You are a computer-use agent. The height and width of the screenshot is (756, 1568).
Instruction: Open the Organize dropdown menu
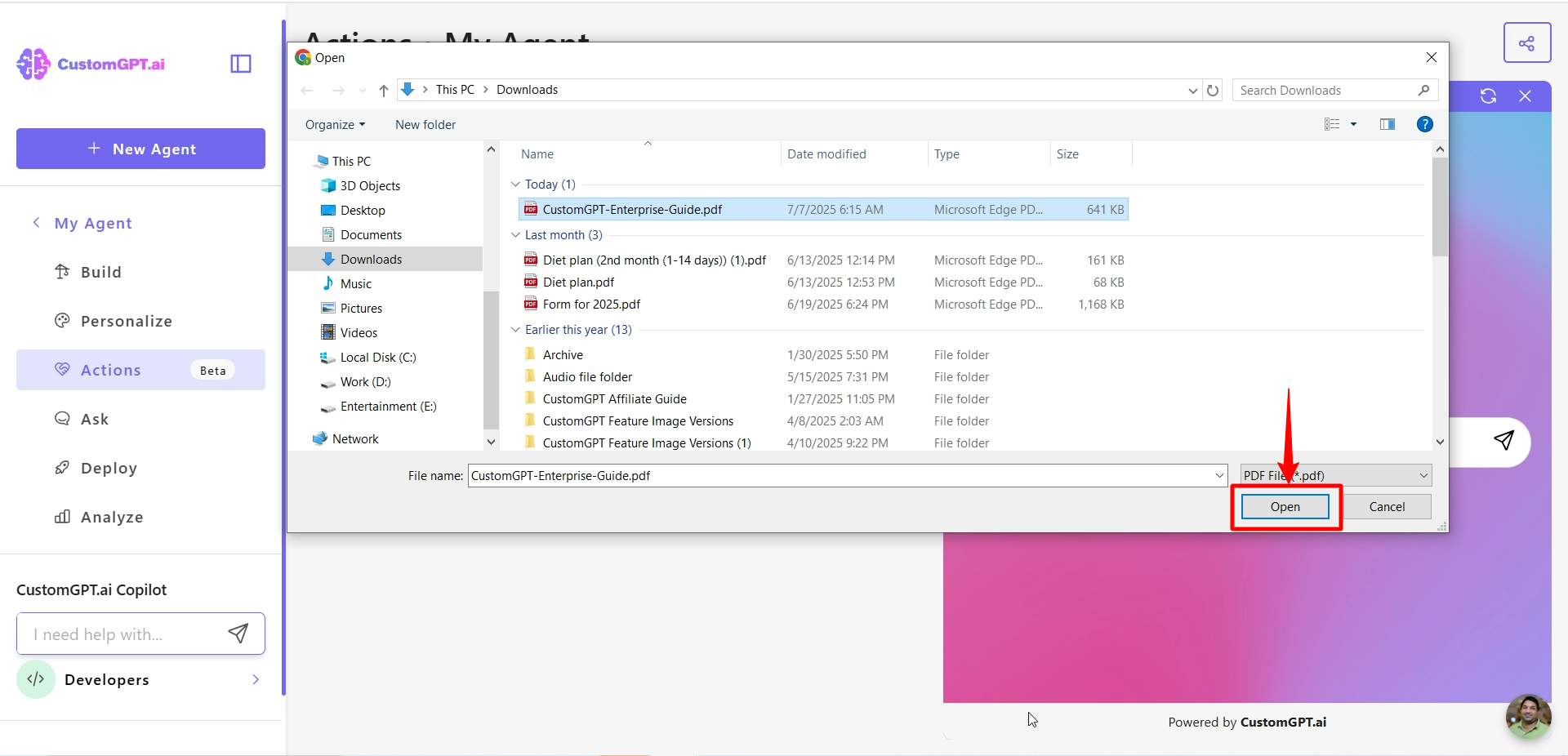pyautogui.click(x=335, y=125)
